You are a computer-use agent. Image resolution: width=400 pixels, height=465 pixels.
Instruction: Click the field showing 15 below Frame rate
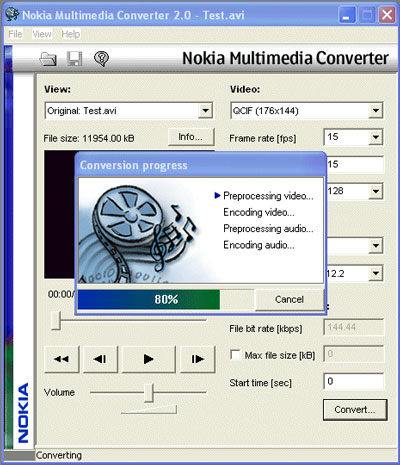tap(355, 164)
